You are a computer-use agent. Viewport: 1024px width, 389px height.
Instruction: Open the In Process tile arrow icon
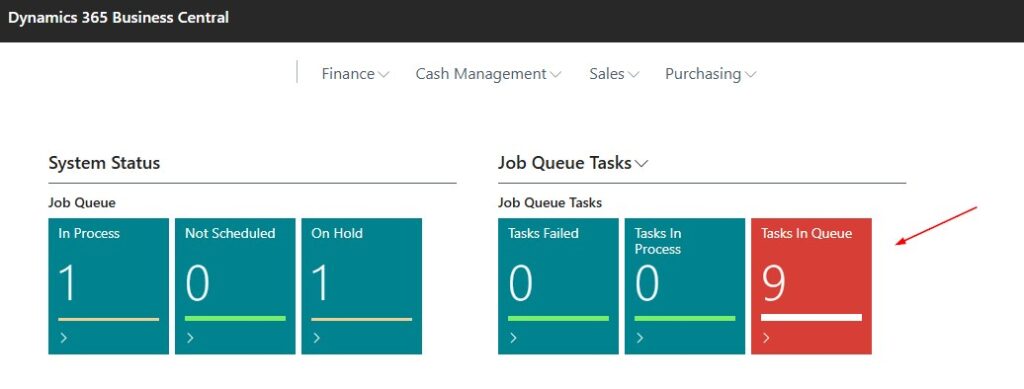coord(63,338)
